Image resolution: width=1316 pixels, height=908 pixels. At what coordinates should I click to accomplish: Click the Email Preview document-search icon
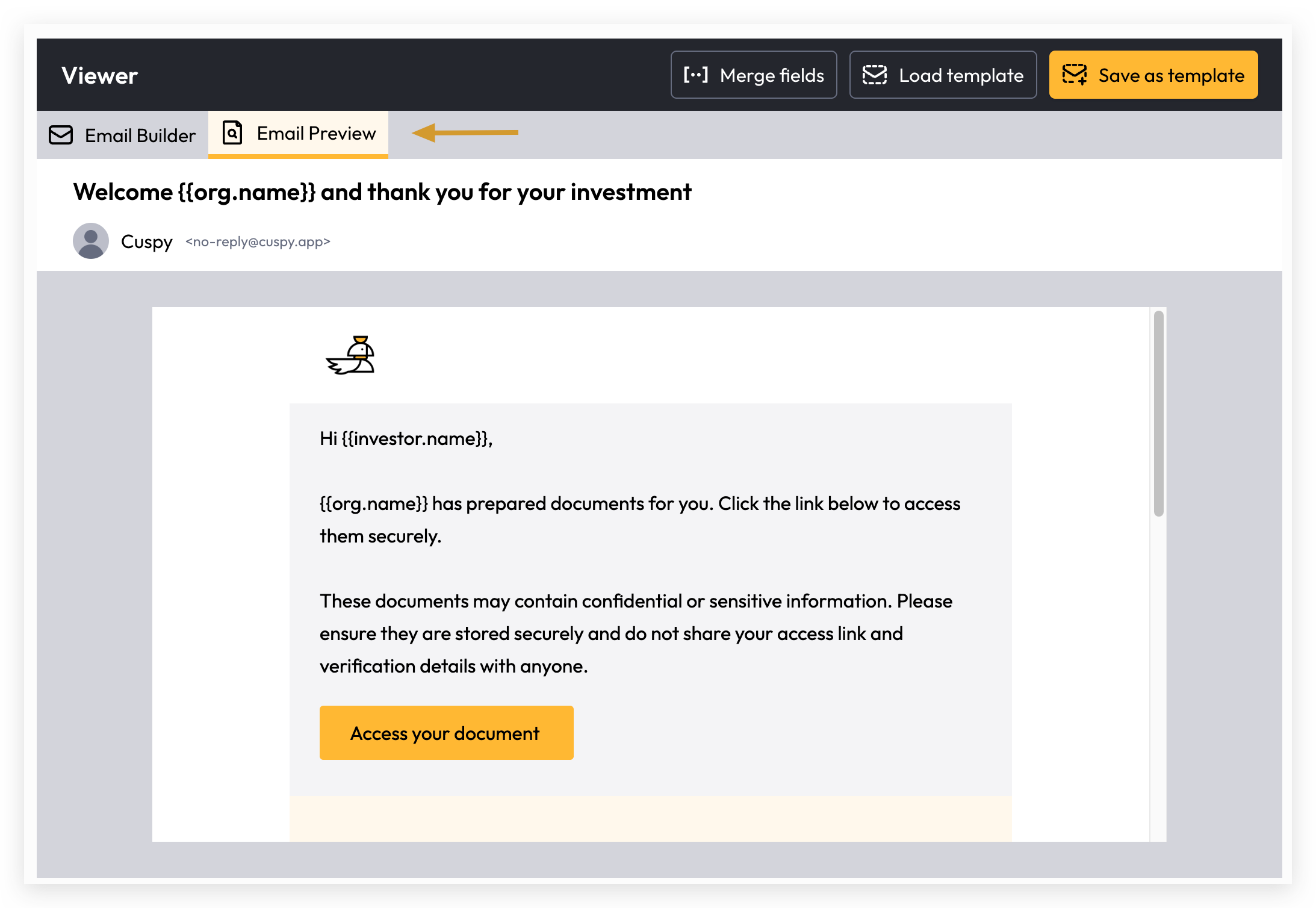click(x=232, y=132)
